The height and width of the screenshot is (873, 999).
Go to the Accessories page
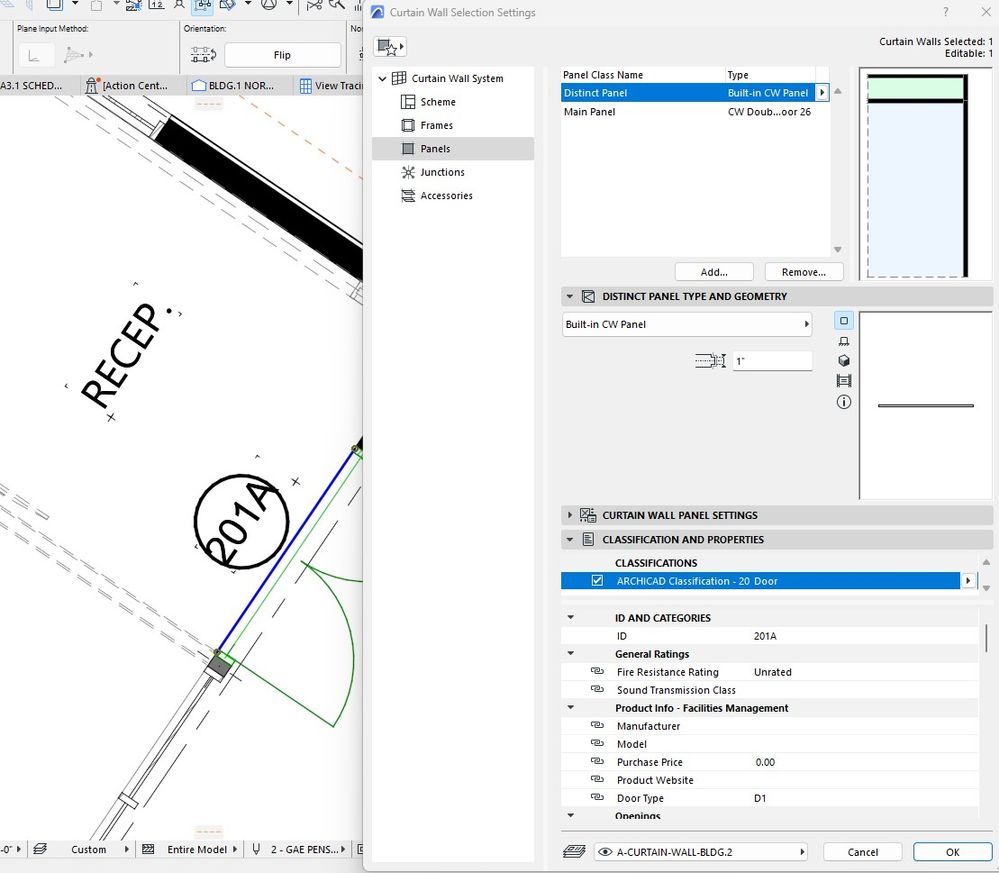point(445,196)
